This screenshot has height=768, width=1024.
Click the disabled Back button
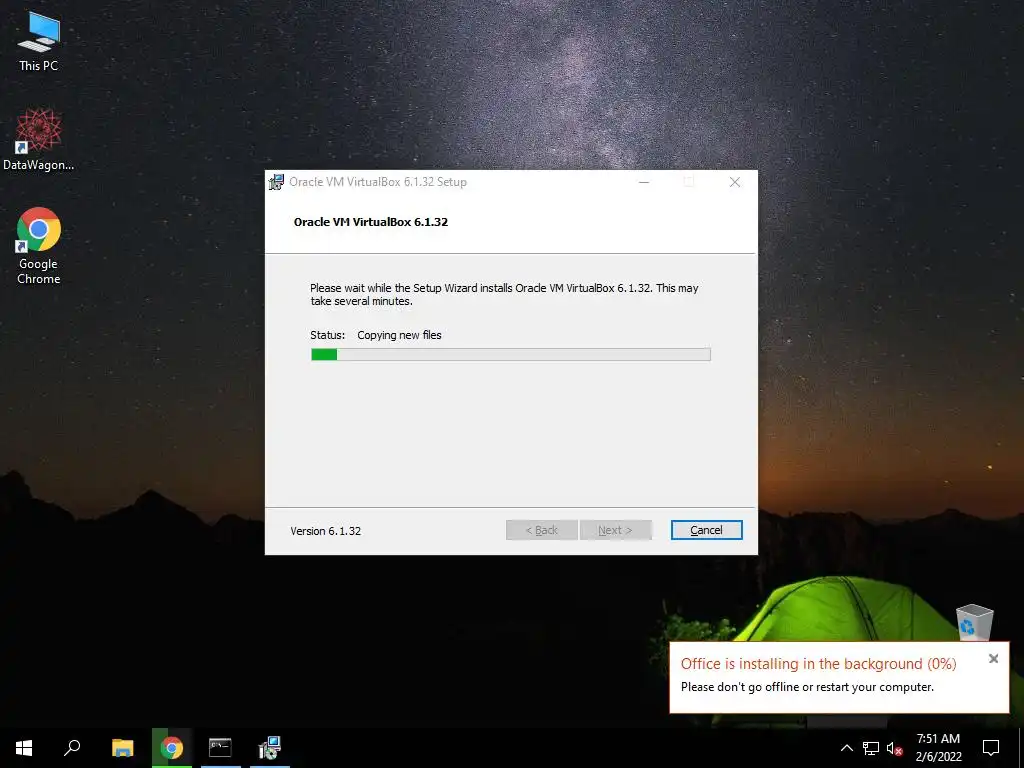pos(541,530)
